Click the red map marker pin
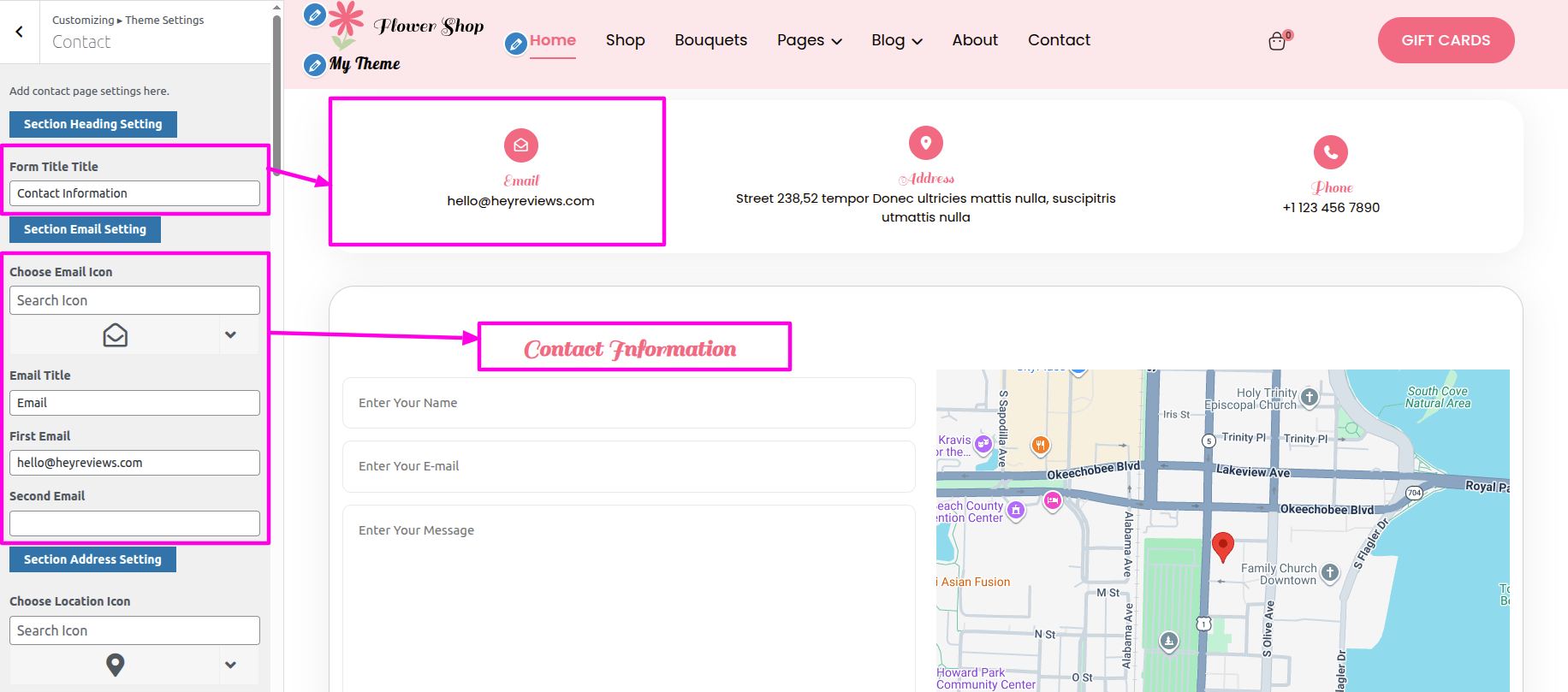 pyautogui.click(x=1222, y=545)
